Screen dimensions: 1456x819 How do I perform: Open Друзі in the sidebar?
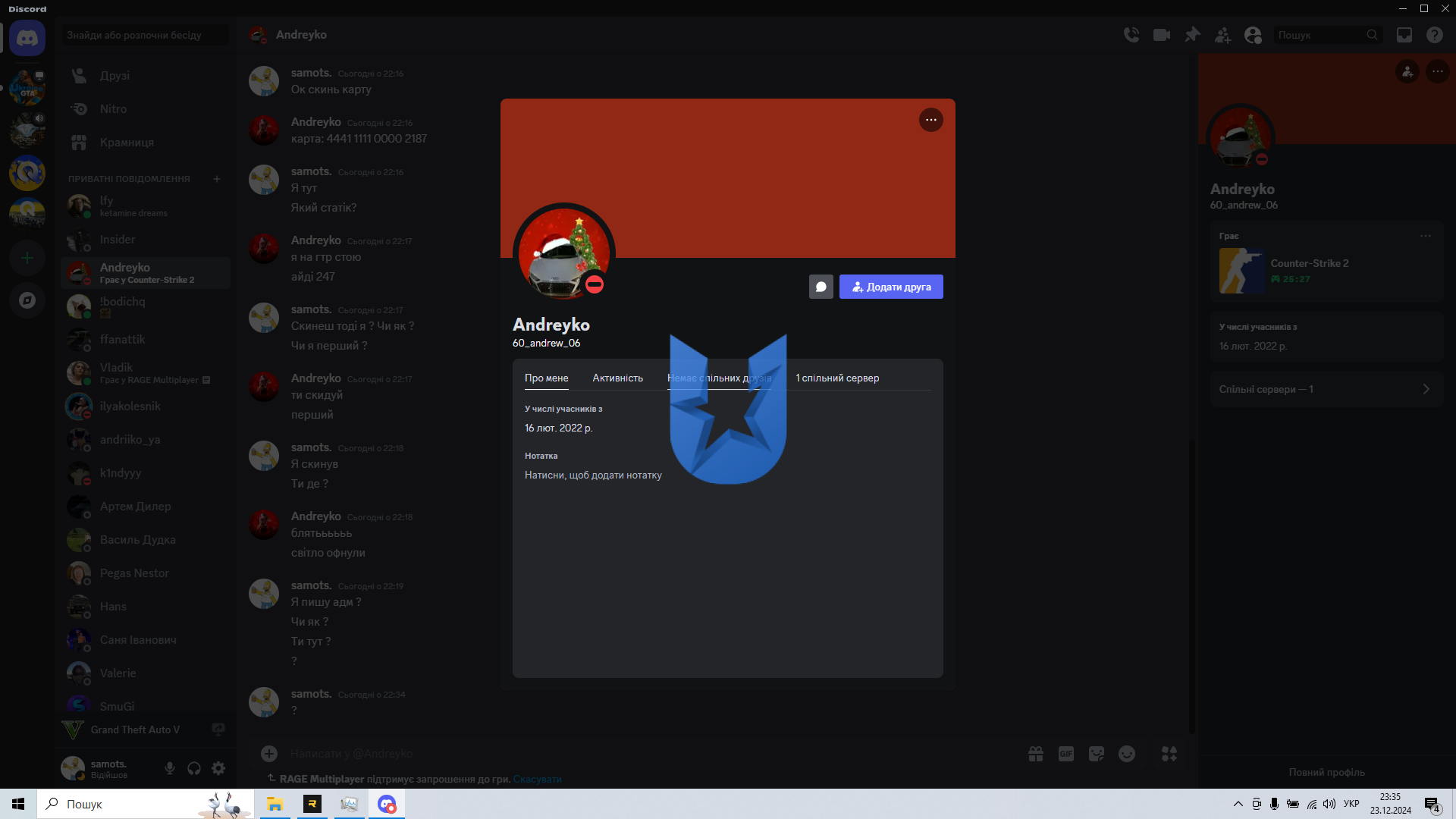[x=145, y=76]
